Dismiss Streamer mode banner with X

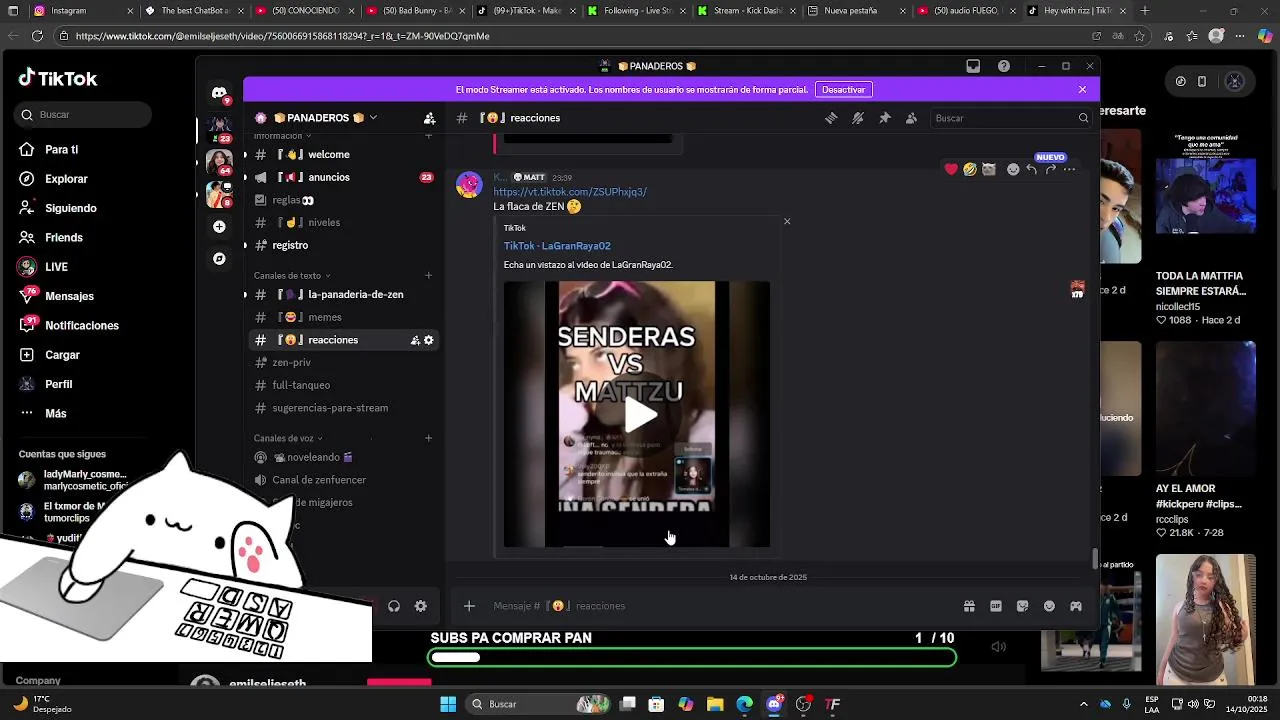tap(1082, 89)
